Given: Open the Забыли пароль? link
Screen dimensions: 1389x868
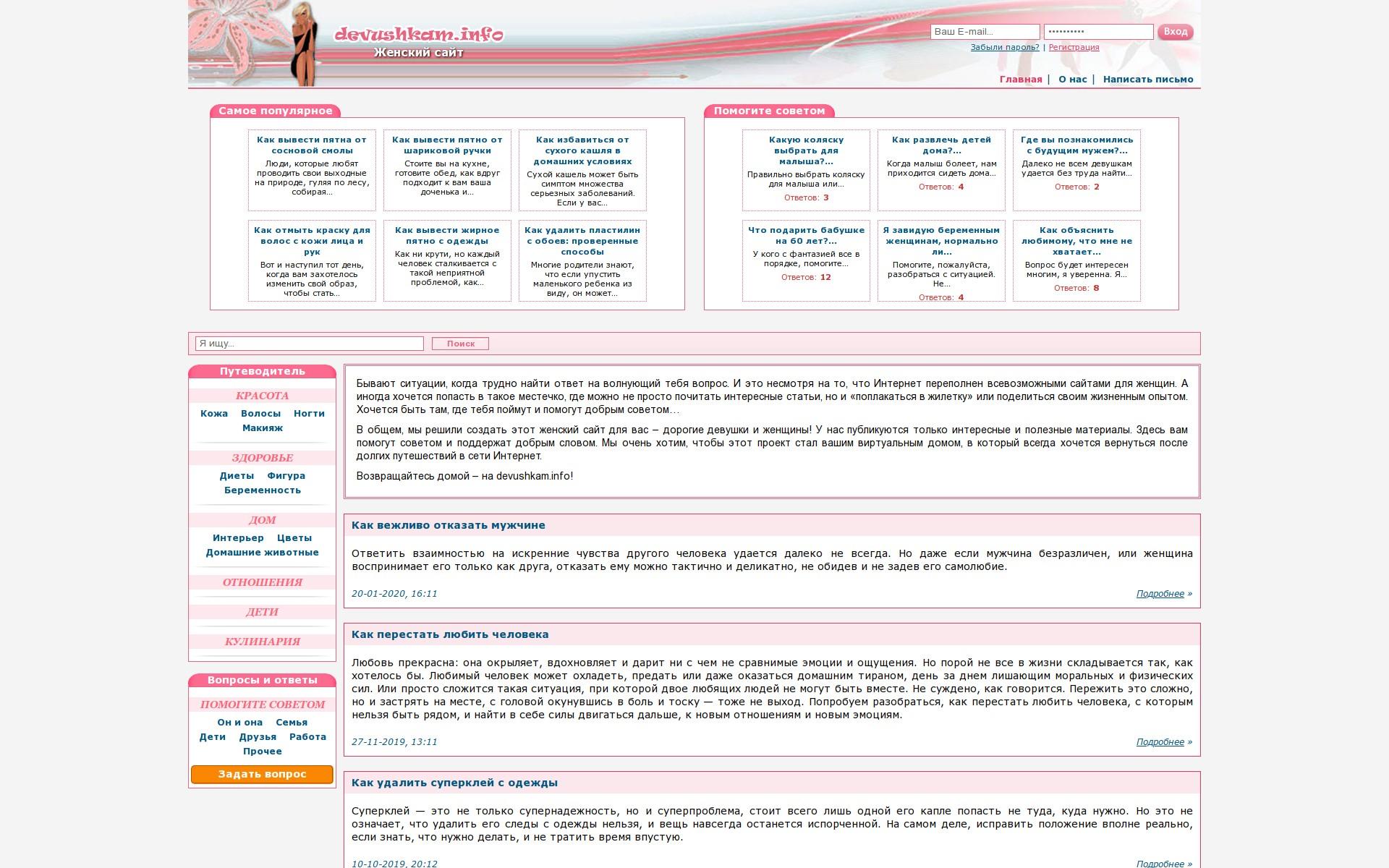Looking at the screenshot, I should pyautogui.click(x=1005, y=47).
